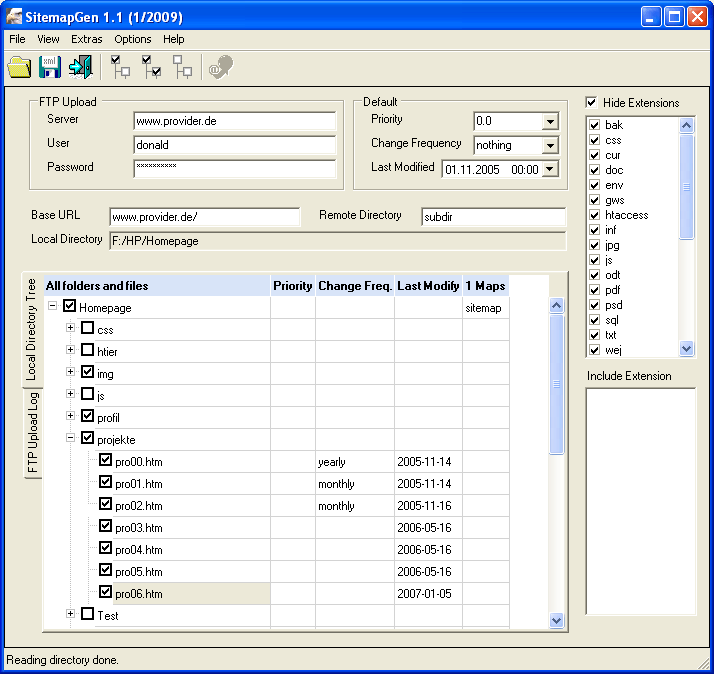Click the User input field
Screen dimensions: 714x674
[235, 145]
